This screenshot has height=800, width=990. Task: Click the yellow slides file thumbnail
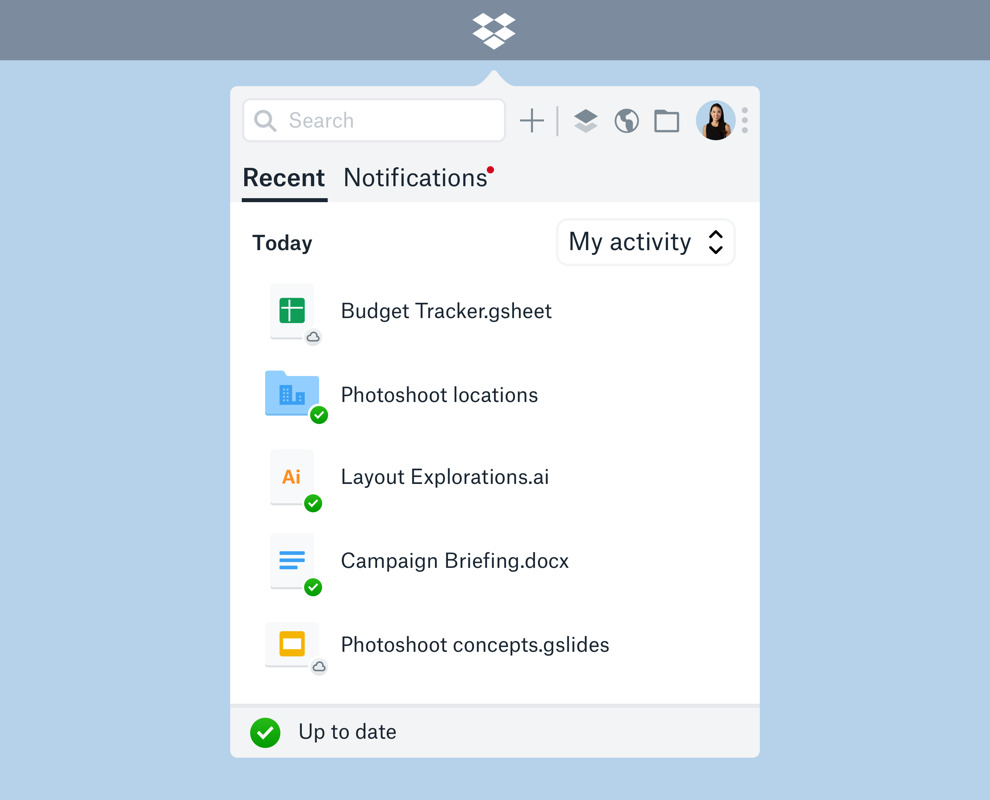click(292, 644)
